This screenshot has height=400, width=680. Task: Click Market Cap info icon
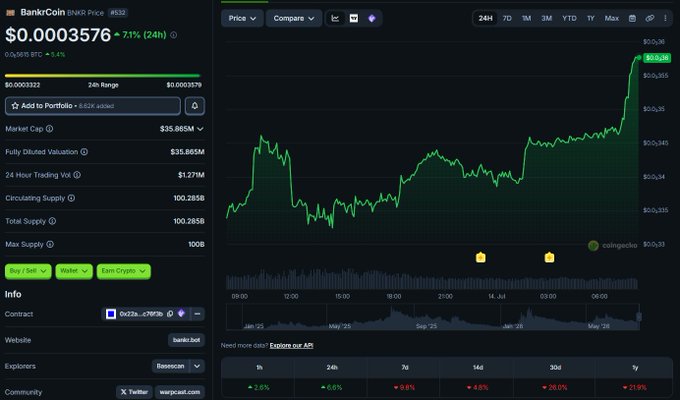pos(49,129)
